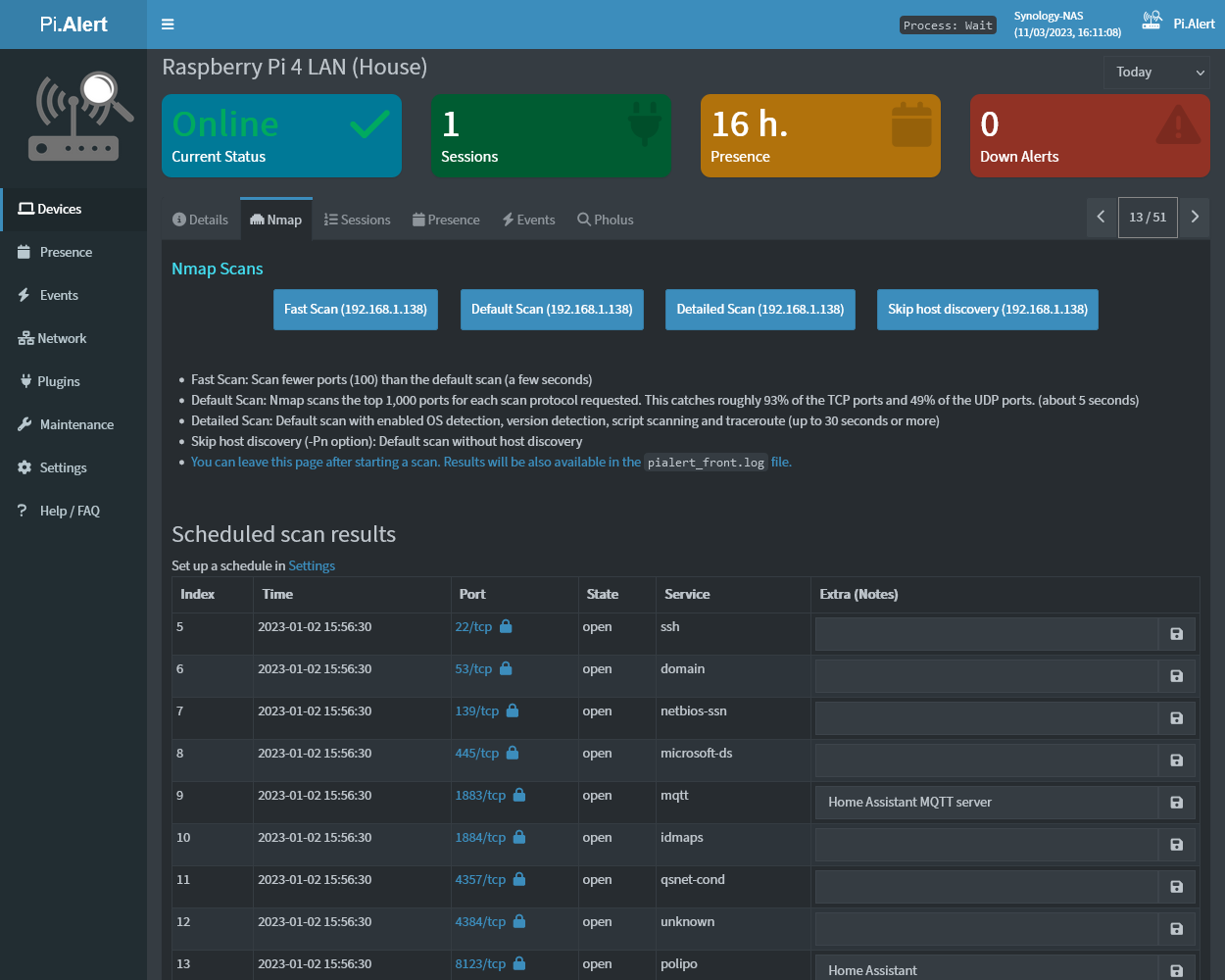Viewport: 1225px width, 980px height.
Task: Save the note for mqtt port 1883
Action: click(1176, 803)
